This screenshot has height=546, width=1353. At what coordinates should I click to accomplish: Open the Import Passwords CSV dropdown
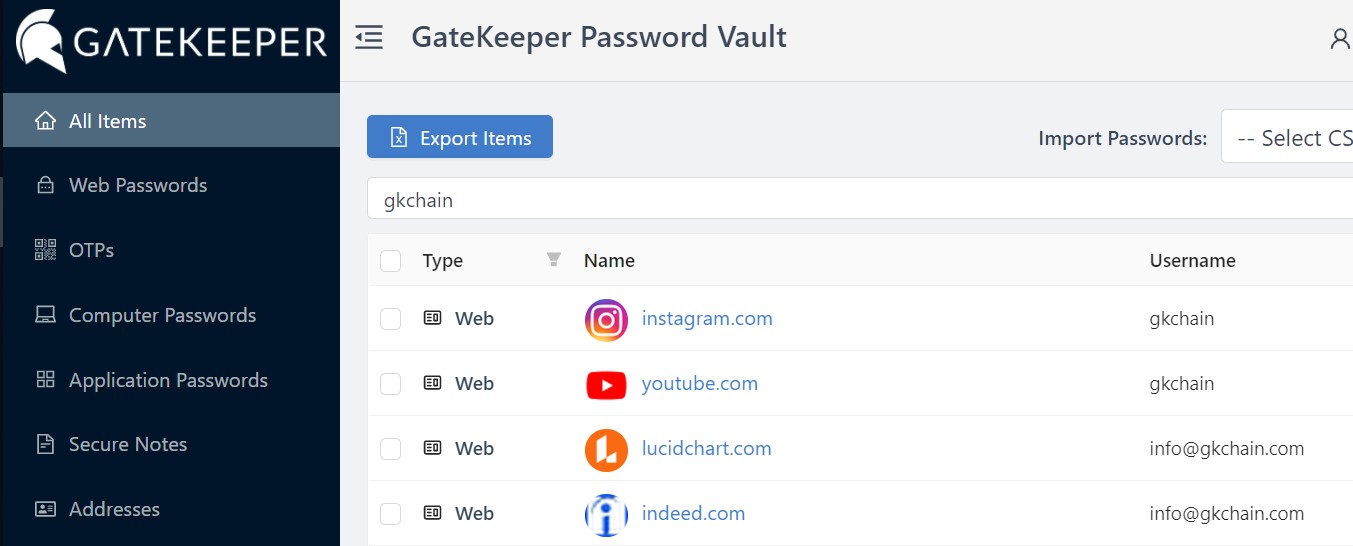click(1290, 139)
